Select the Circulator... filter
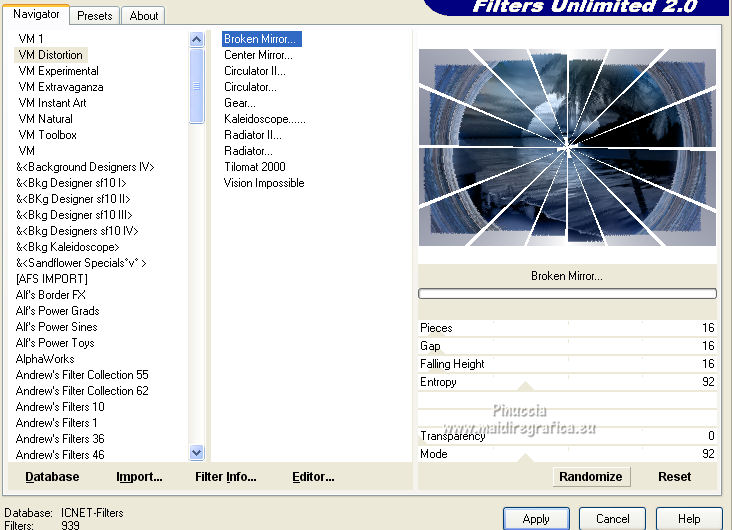Screen dimensions: 732x530 coord(250,87)
